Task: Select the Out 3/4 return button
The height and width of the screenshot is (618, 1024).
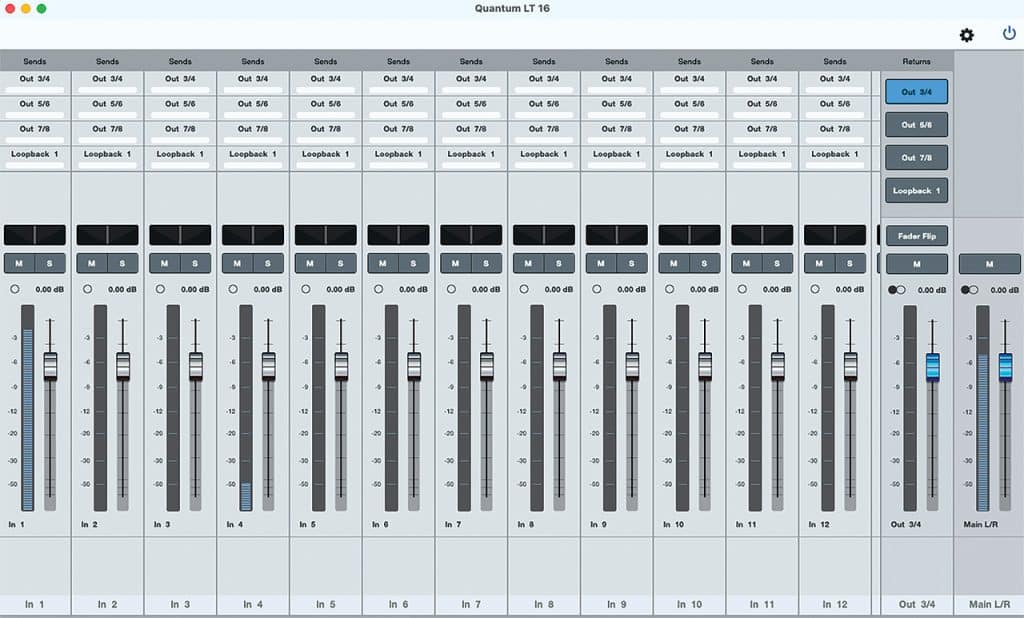Action: [x=917, y=91]
